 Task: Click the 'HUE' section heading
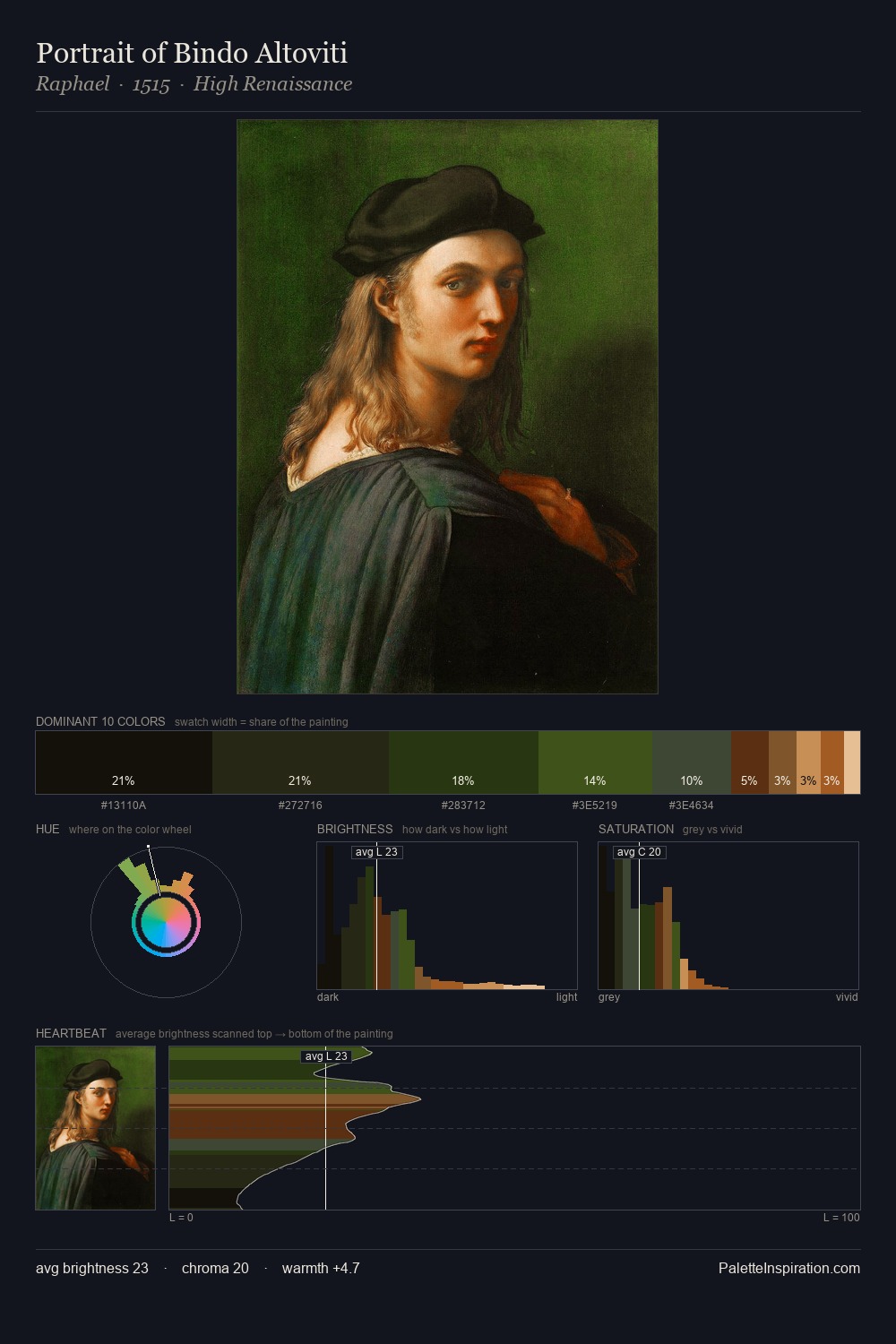(47, 829)
